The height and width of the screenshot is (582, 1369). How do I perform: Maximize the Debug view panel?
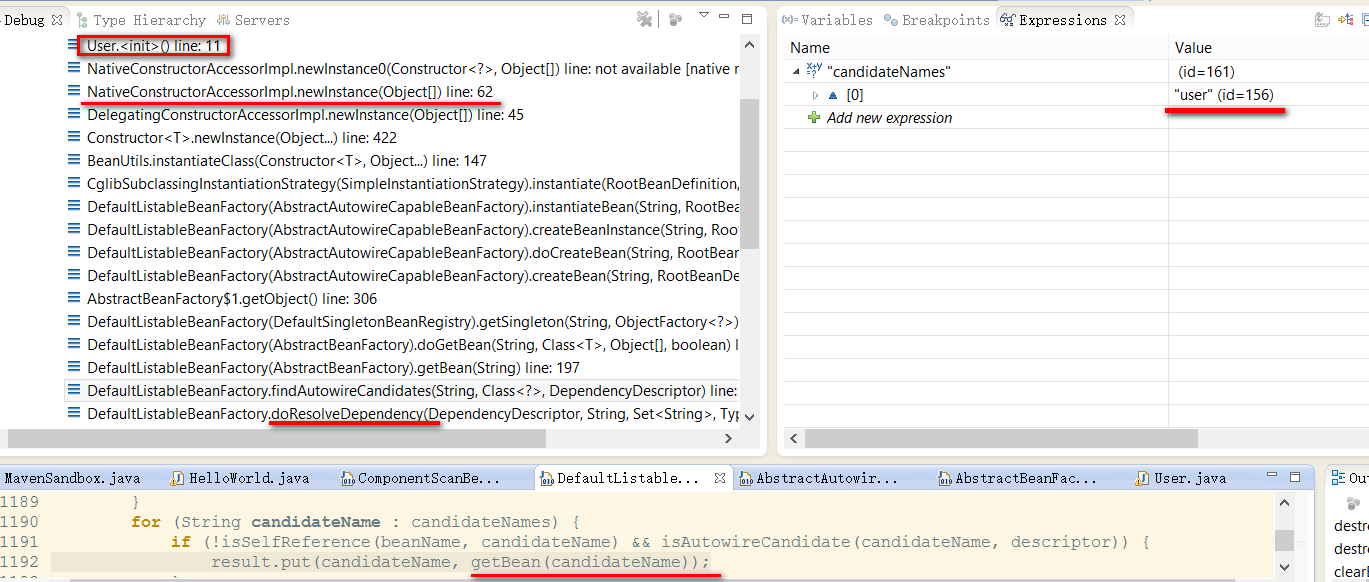click(x=747, y=18)
